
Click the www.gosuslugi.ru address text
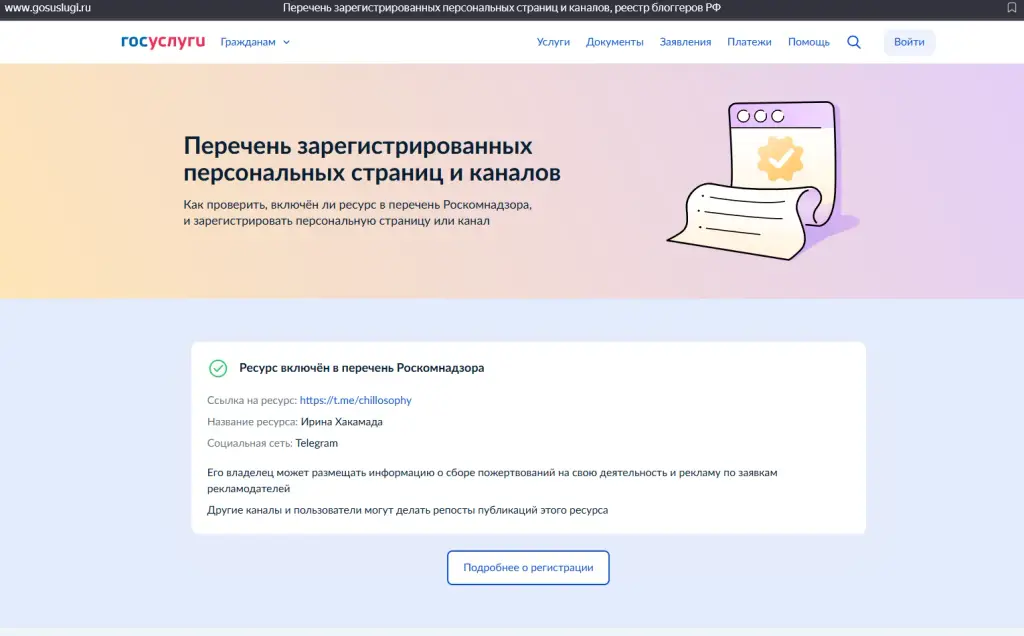48,8
